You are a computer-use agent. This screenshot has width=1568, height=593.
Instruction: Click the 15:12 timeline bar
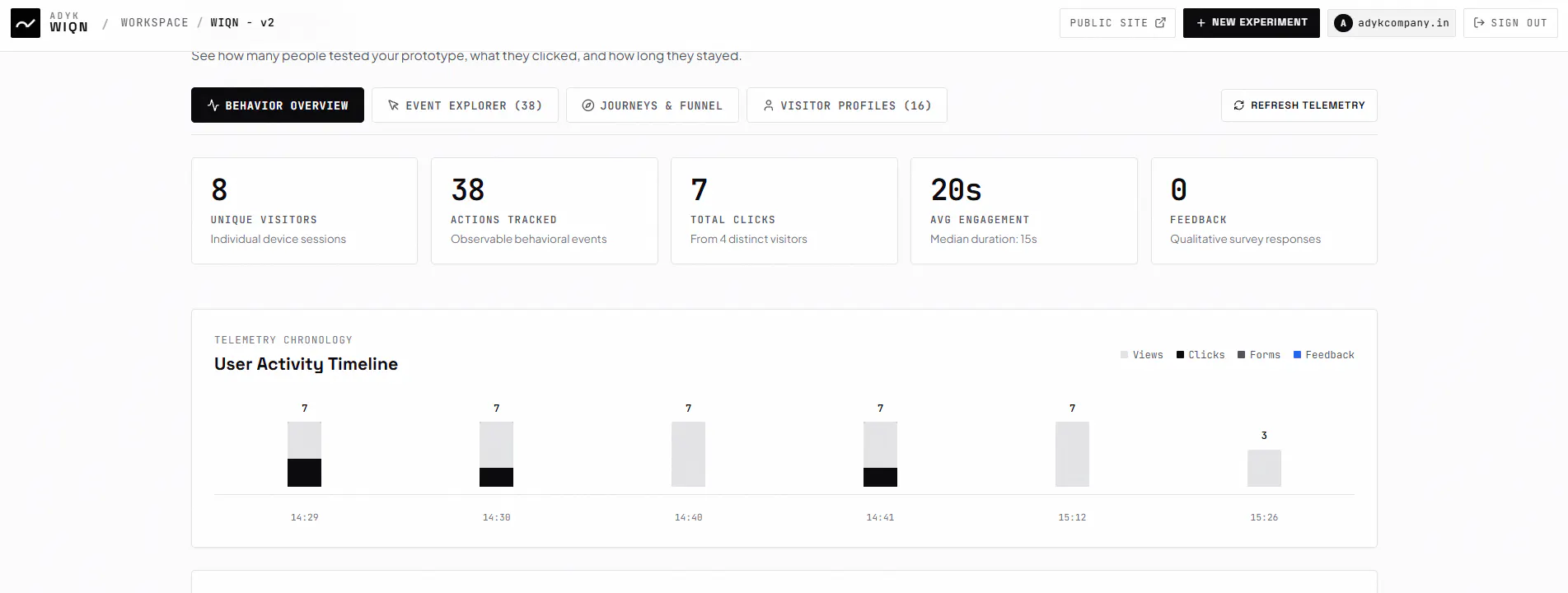coord(1072,454)
